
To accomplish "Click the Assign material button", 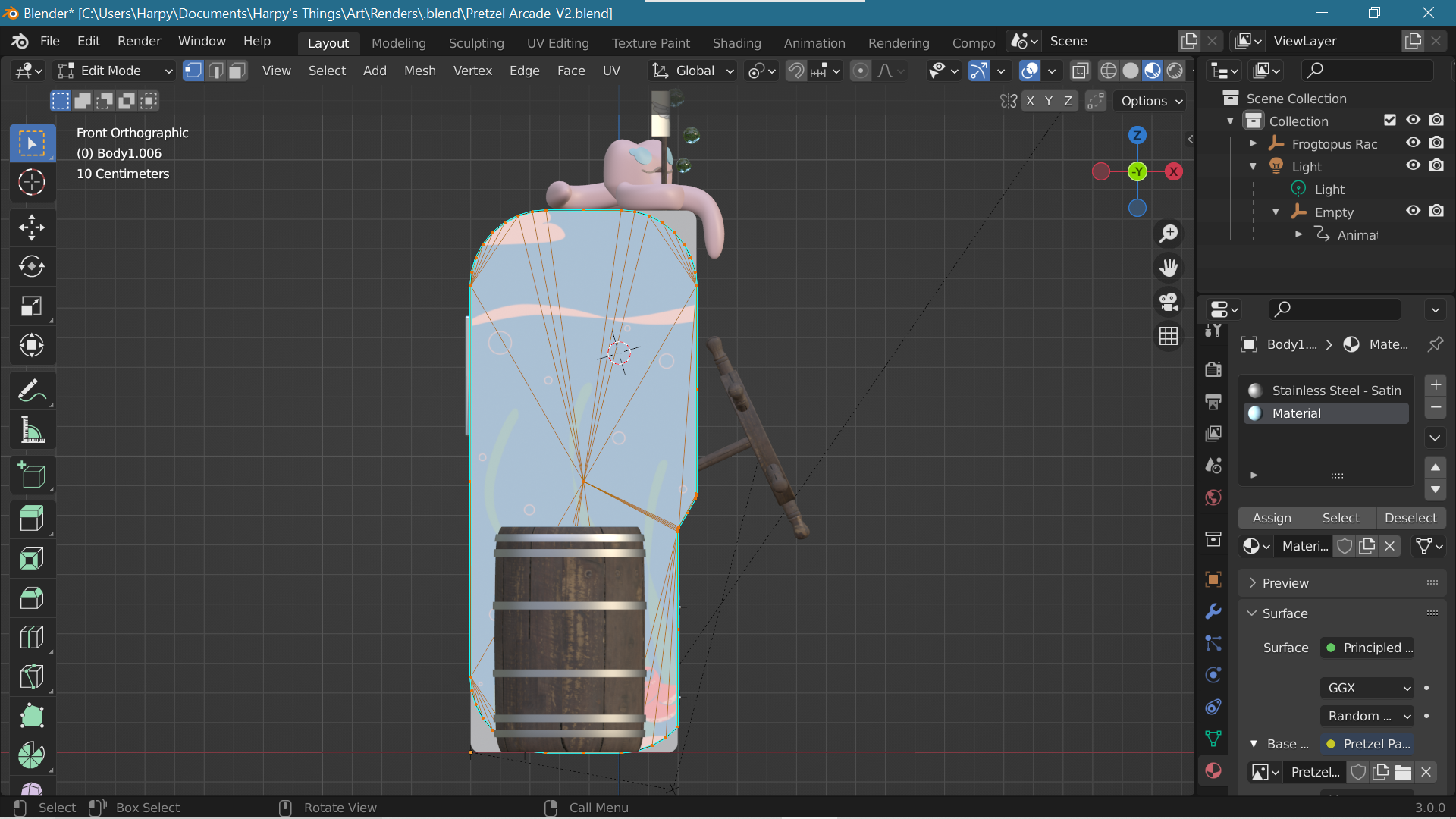I will click(1272, 518).
